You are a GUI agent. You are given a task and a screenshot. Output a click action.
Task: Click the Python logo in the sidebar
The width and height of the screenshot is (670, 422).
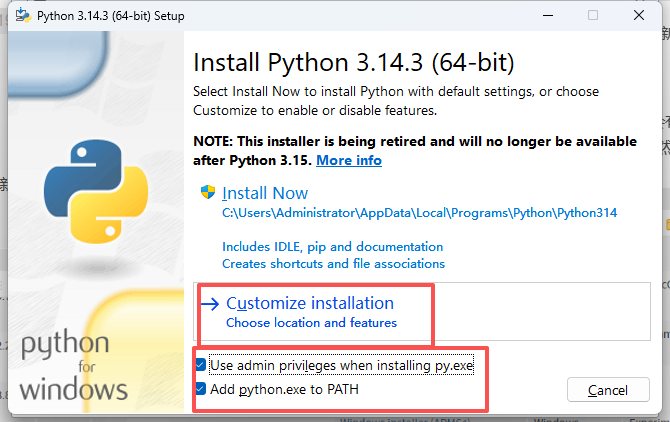pos(96,191)
